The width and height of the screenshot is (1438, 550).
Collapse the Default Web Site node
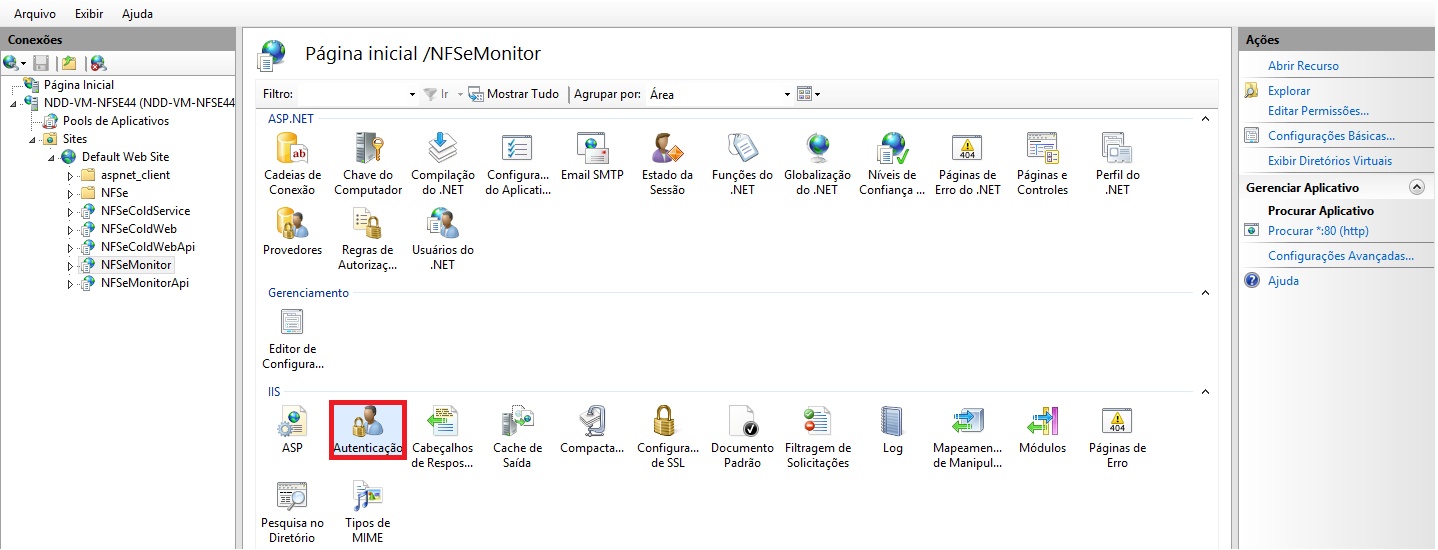pos(51,157)
